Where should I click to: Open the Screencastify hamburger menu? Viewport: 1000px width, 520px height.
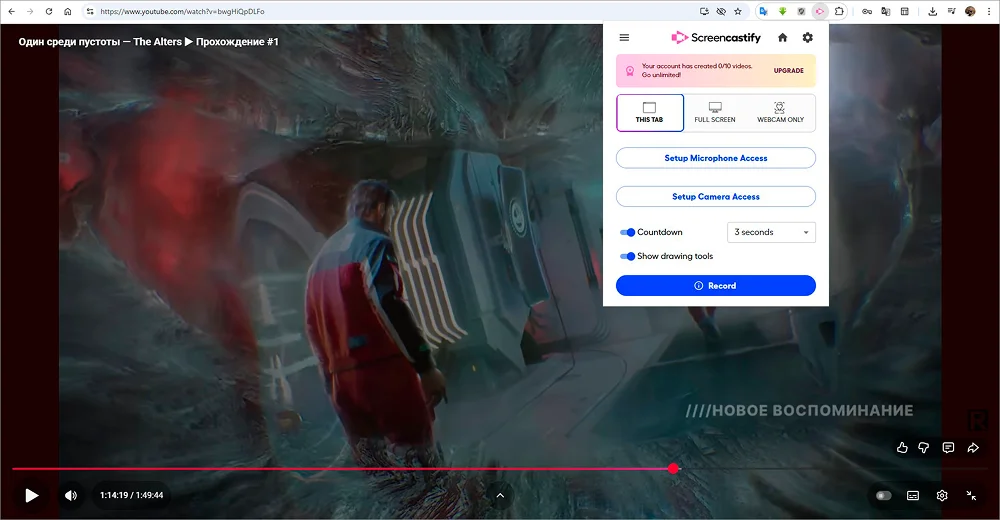pyautogui.click(x=624, y=38)
